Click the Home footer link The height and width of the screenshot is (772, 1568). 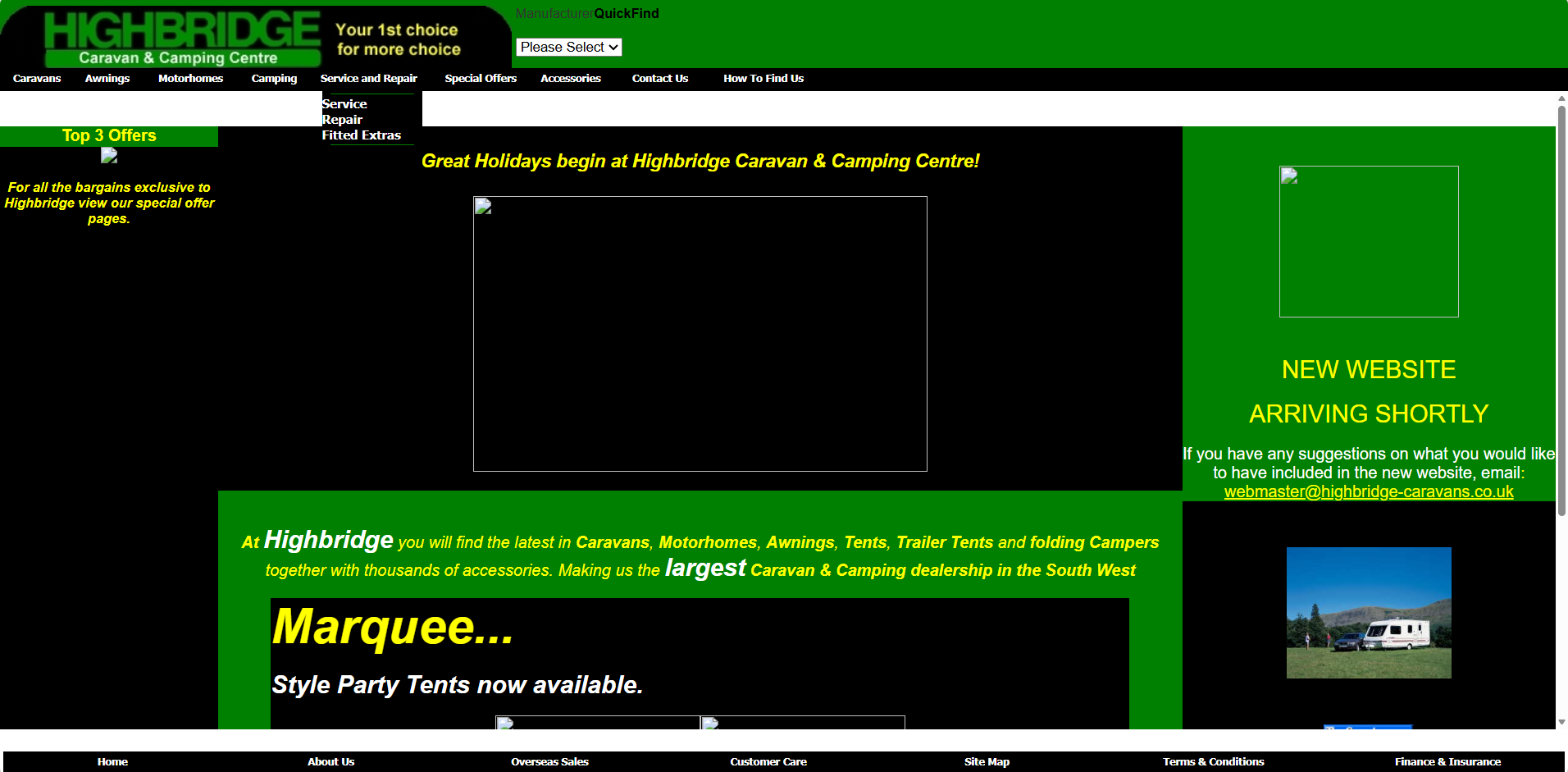(112, 762)
